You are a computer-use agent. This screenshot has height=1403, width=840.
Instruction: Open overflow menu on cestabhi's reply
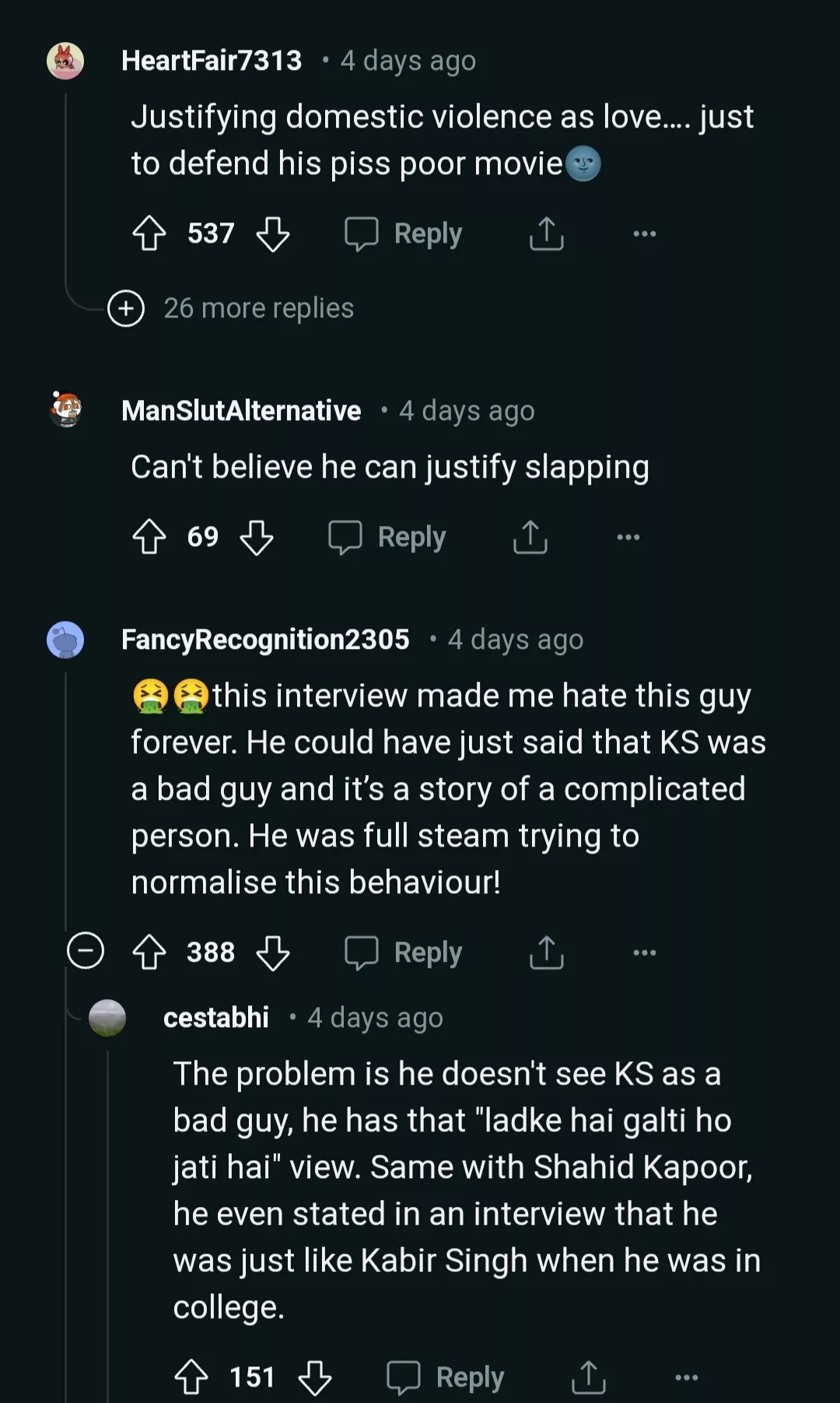tap(686, 1377)
